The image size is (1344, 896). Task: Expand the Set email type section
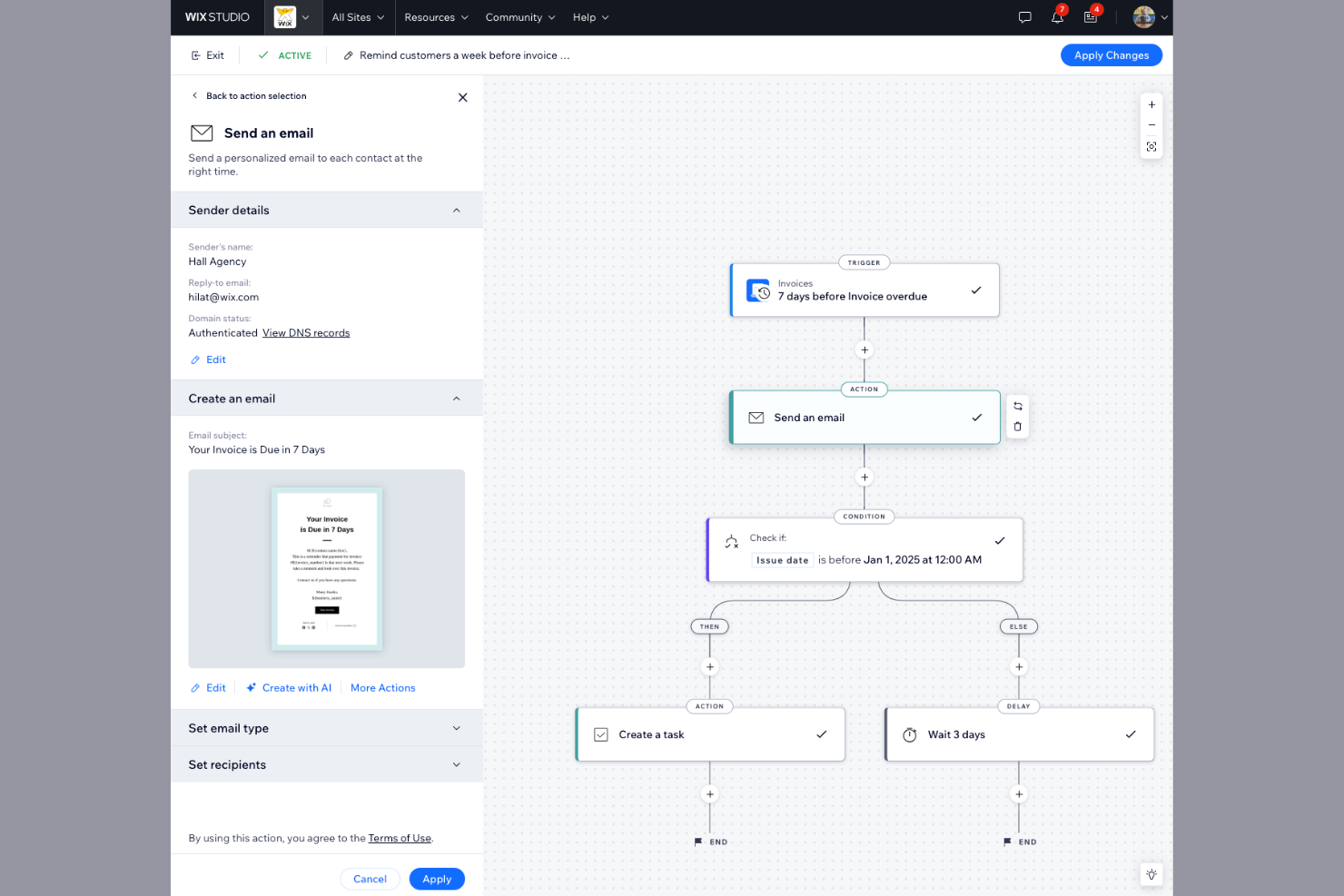[x=327, y=728]
